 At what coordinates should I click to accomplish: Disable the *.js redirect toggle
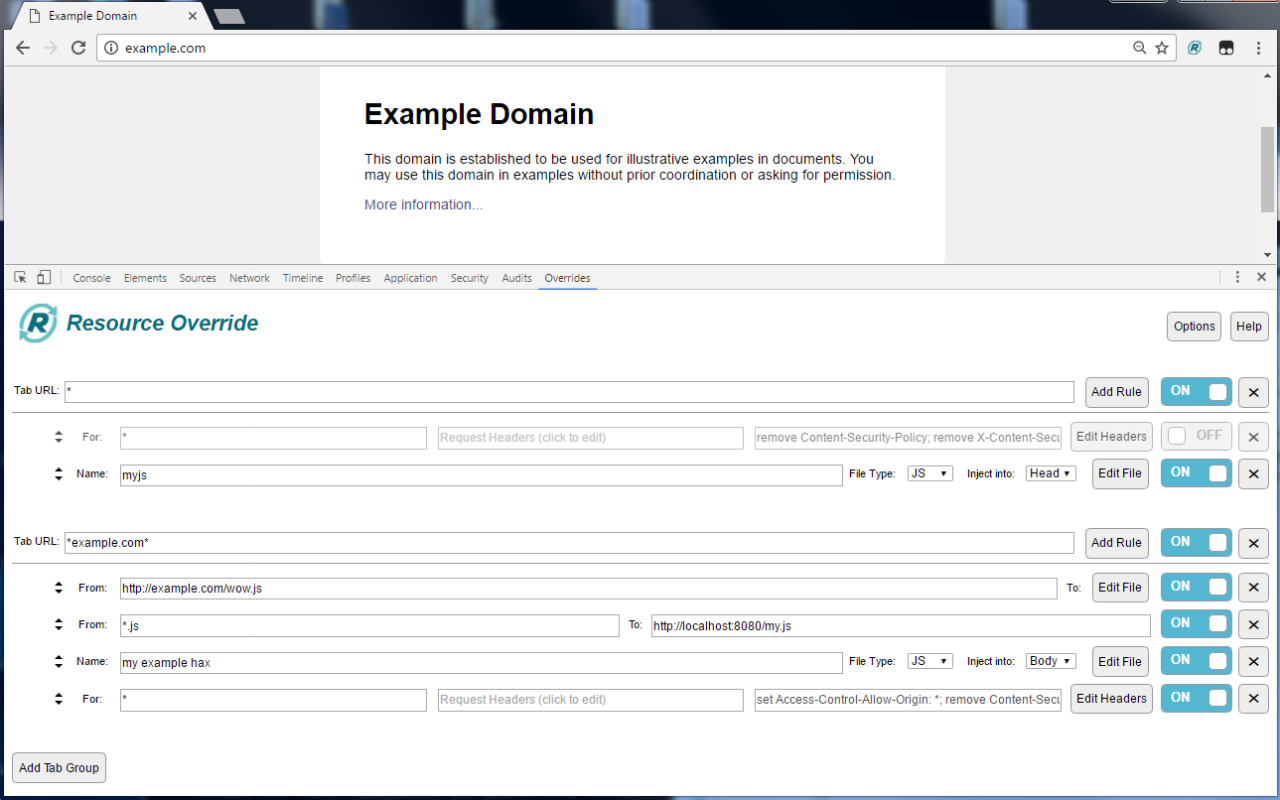[x=1196, y=624]
